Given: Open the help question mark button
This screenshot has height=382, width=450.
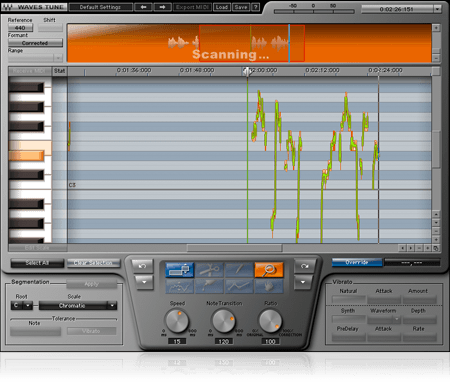Looking at the screenshot, I should [x=256, y=7].
